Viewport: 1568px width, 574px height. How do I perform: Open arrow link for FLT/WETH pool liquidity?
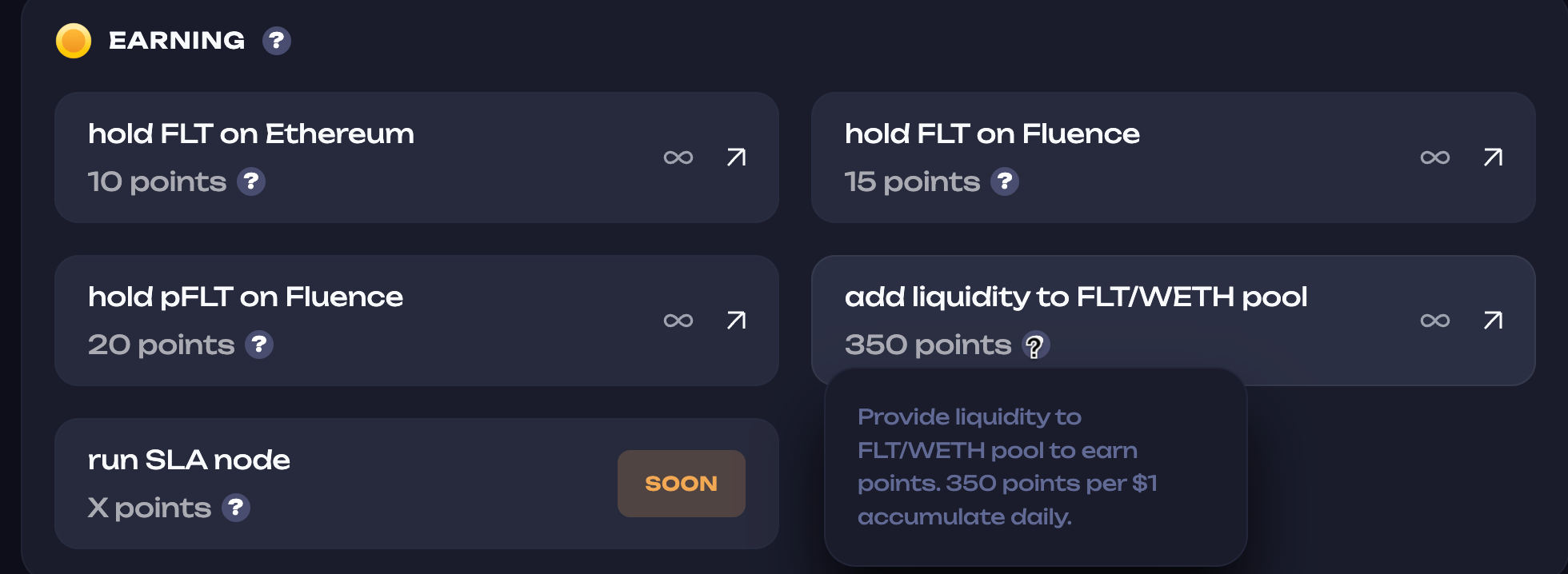point(1493,321)
